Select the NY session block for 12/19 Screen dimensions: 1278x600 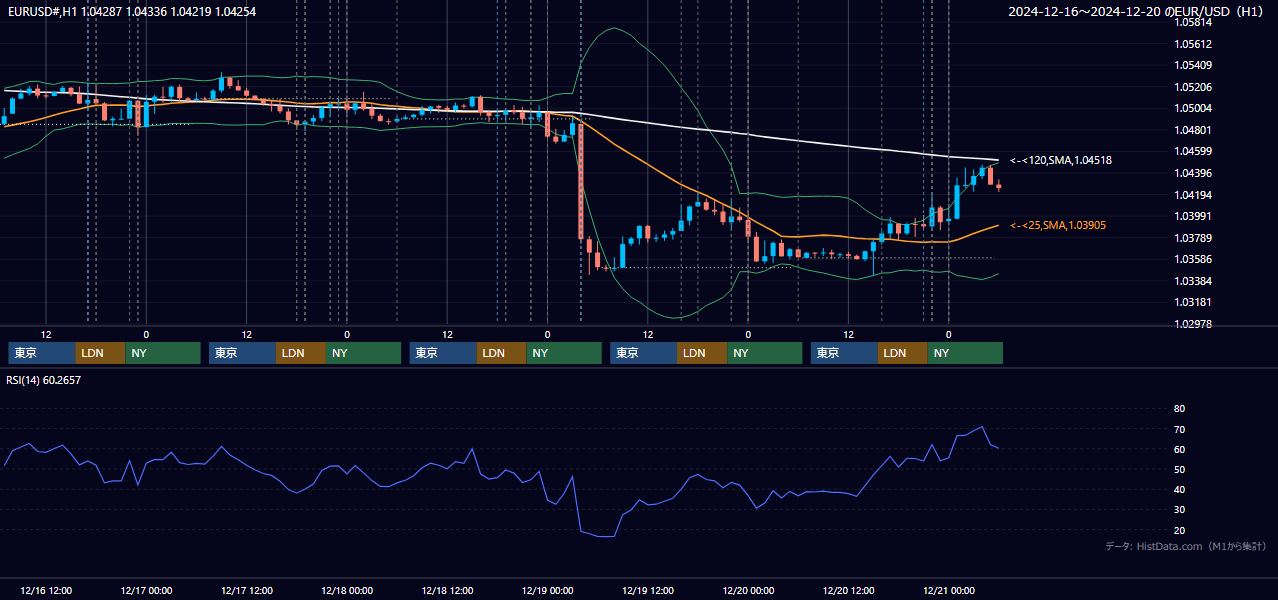point(765,353)
